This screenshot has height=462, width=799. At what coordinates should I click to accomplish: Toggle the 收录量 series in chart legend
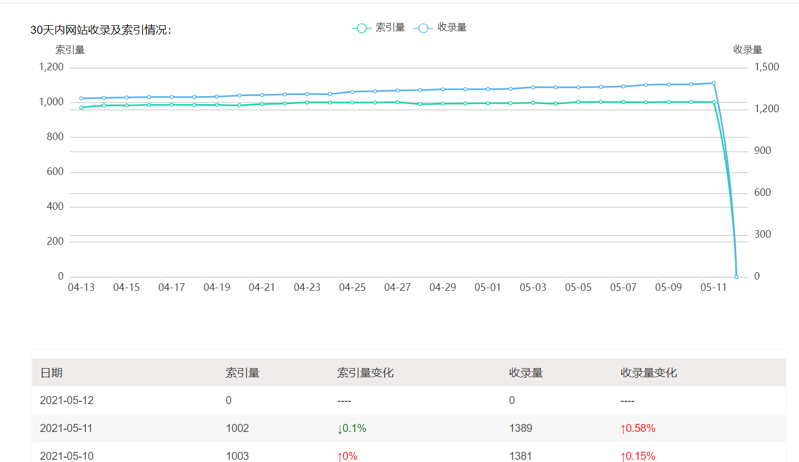click(452, 28)
